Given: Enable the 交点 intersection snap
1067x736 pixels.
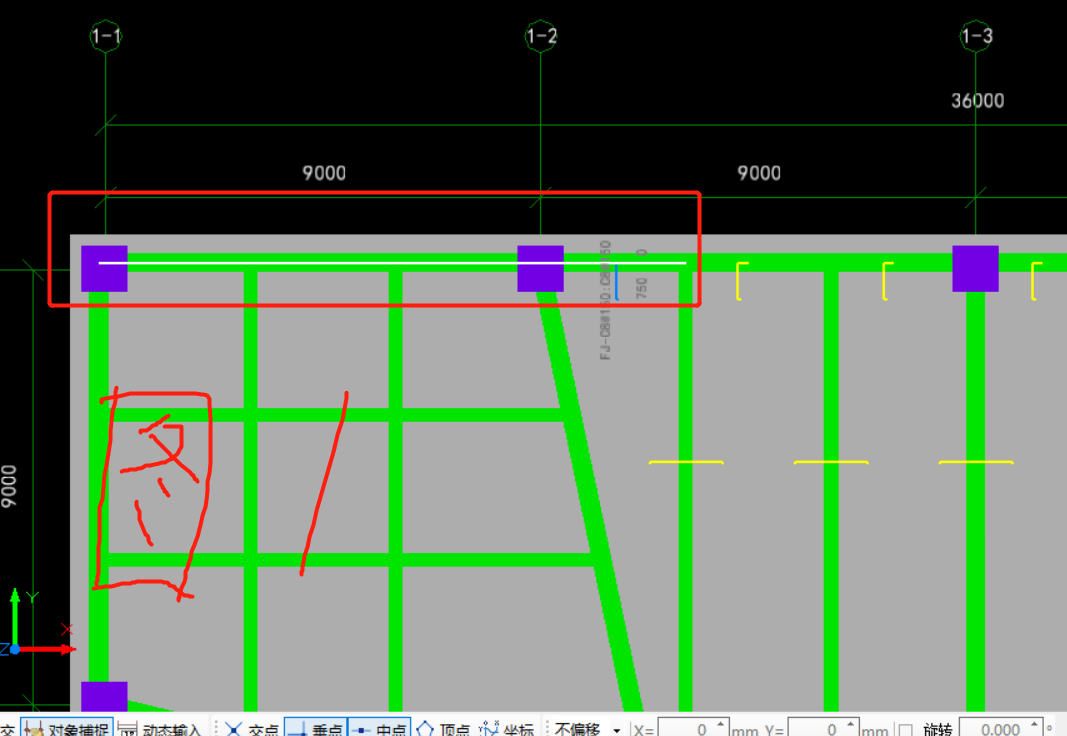Looking at the screenshot, I should (x=251, y=729).
